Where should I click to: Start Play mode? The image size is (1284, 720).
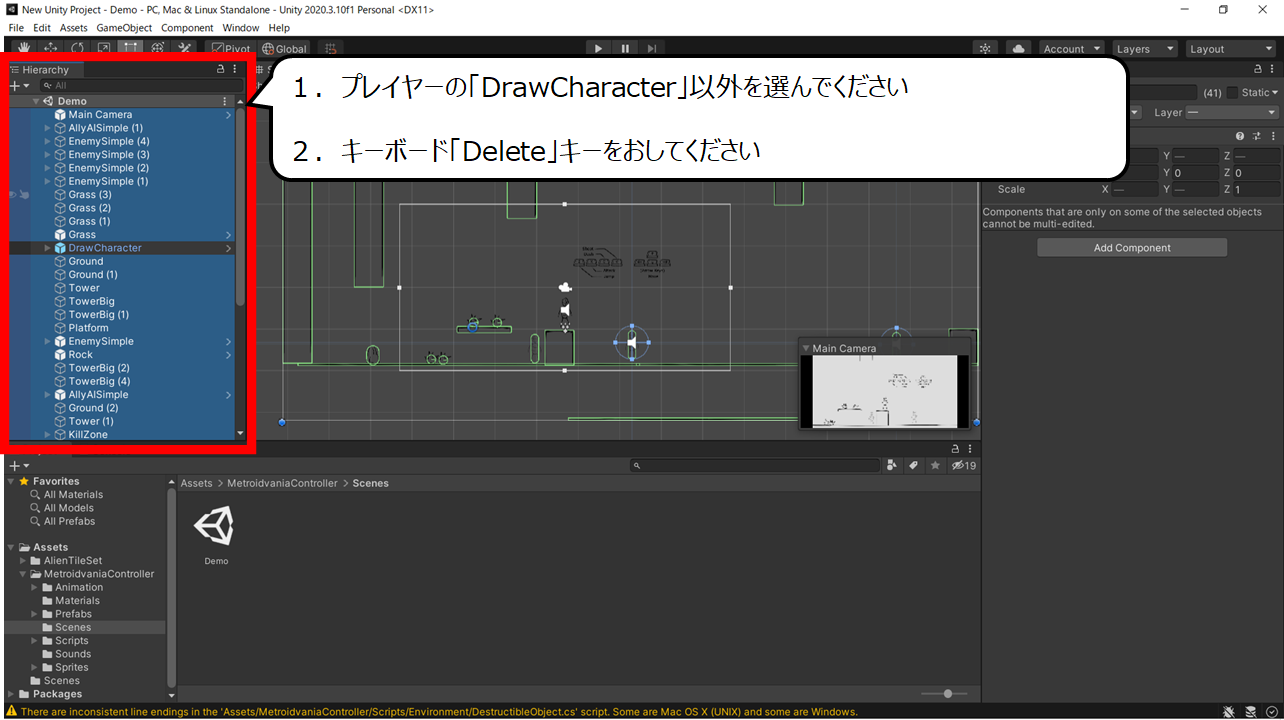[x=598, y=48]
